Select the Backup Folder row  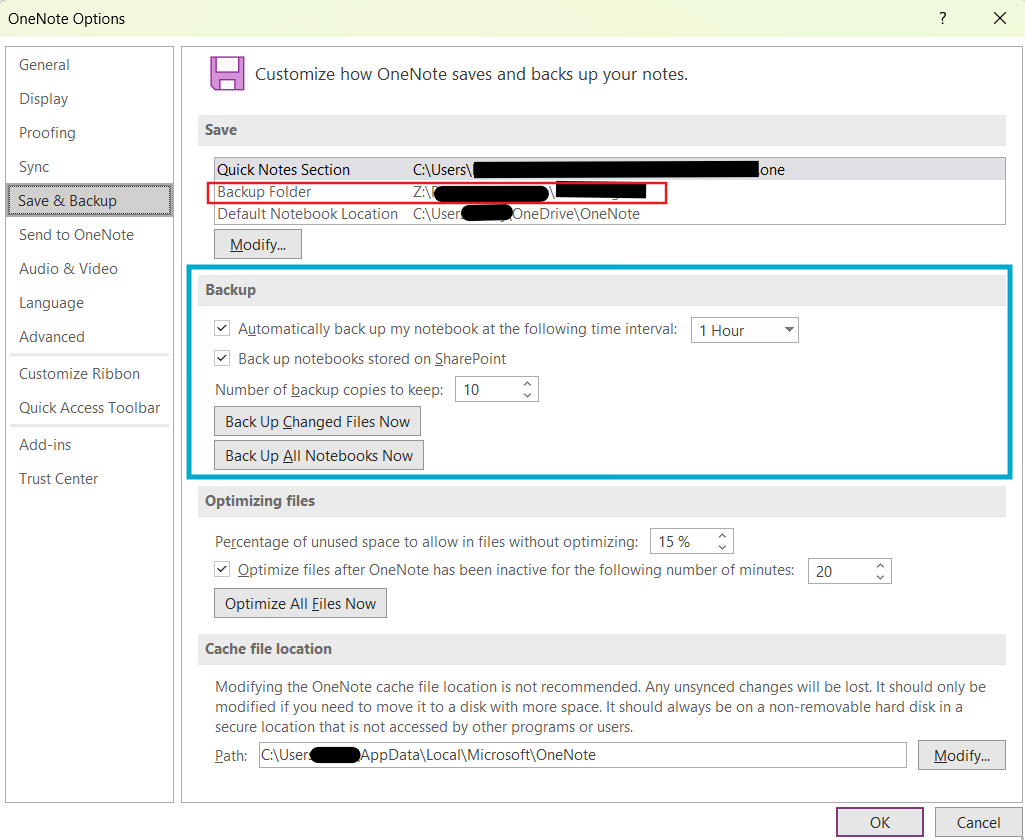click(x=609, y=192)
